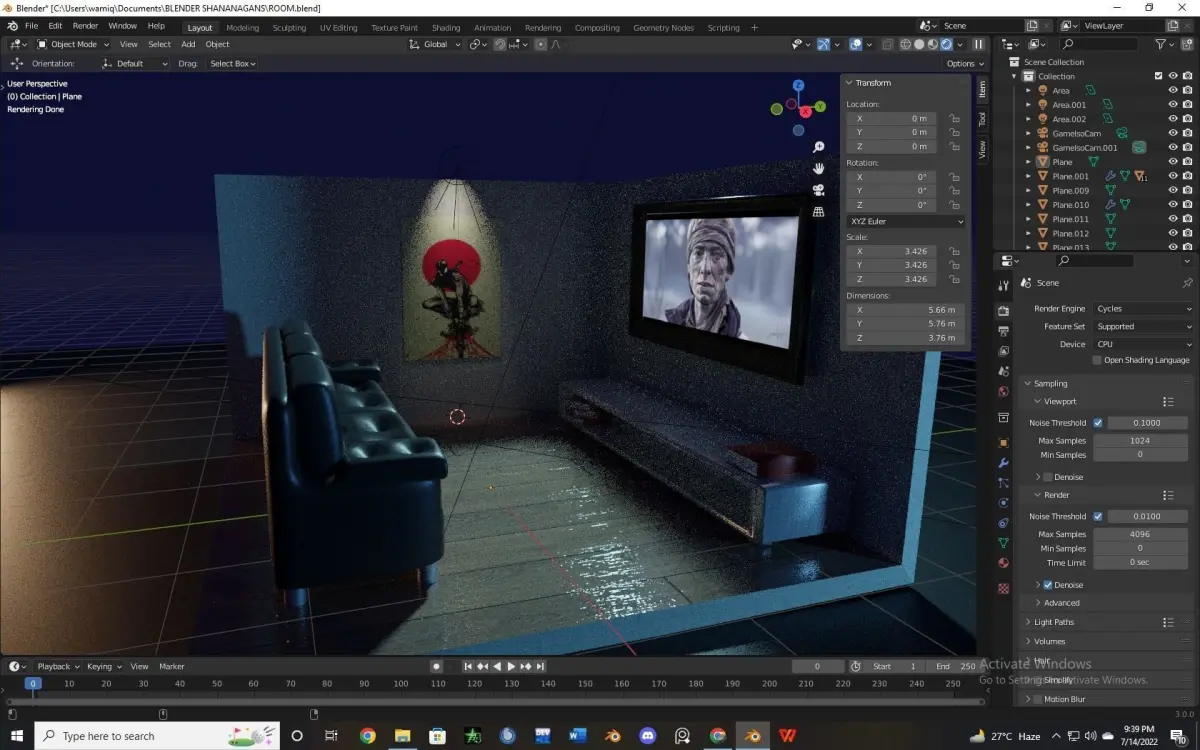
Task: Open the File menu
Action: pyautogui.click(x=32, y=26)
